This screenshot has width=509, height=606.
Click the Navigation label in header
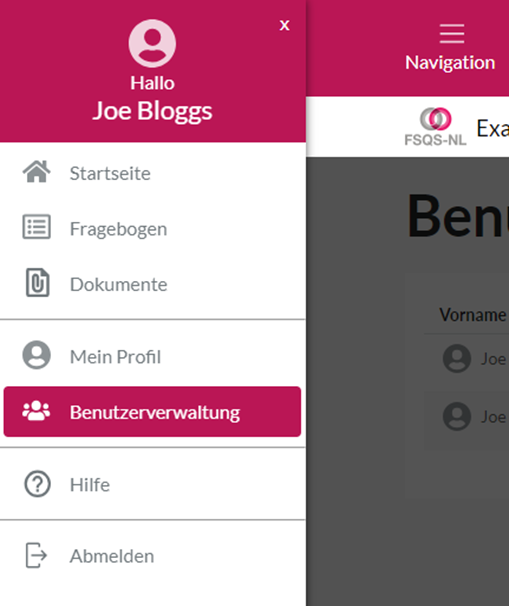tap(450, 63)
